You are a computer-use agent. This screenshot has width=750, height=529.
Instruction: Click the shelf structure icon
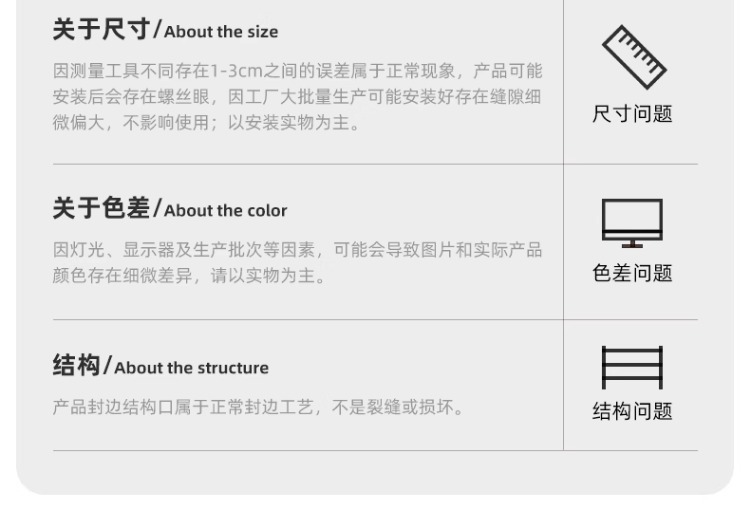632,367
